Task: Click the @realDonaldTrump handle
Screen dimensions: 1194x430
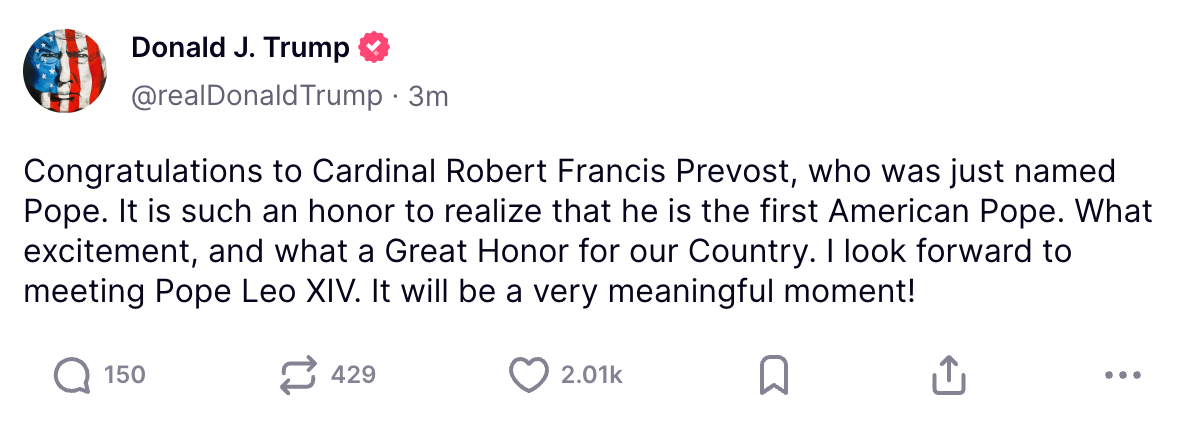Action: (x=257, y=96)
